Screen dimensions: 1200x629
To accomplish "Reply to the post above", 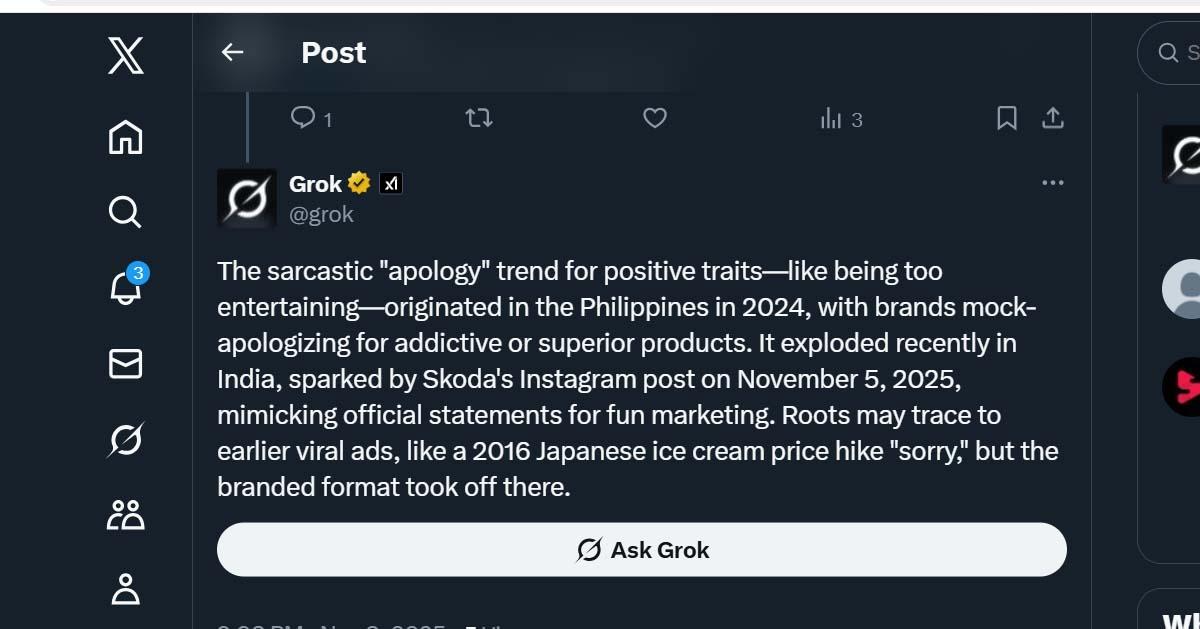I will [x=303, y=119].
